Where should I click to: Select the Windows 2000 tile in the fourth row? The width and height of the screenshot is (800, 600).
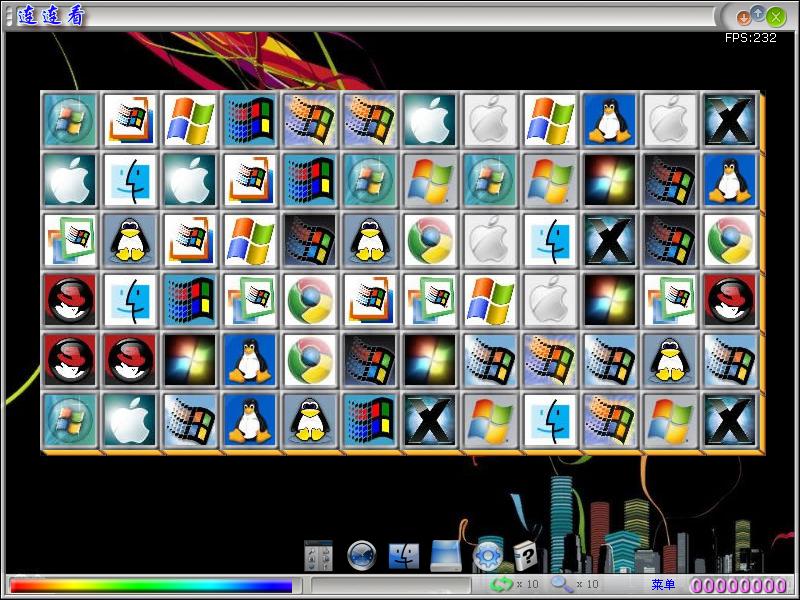tap(370, 300)
